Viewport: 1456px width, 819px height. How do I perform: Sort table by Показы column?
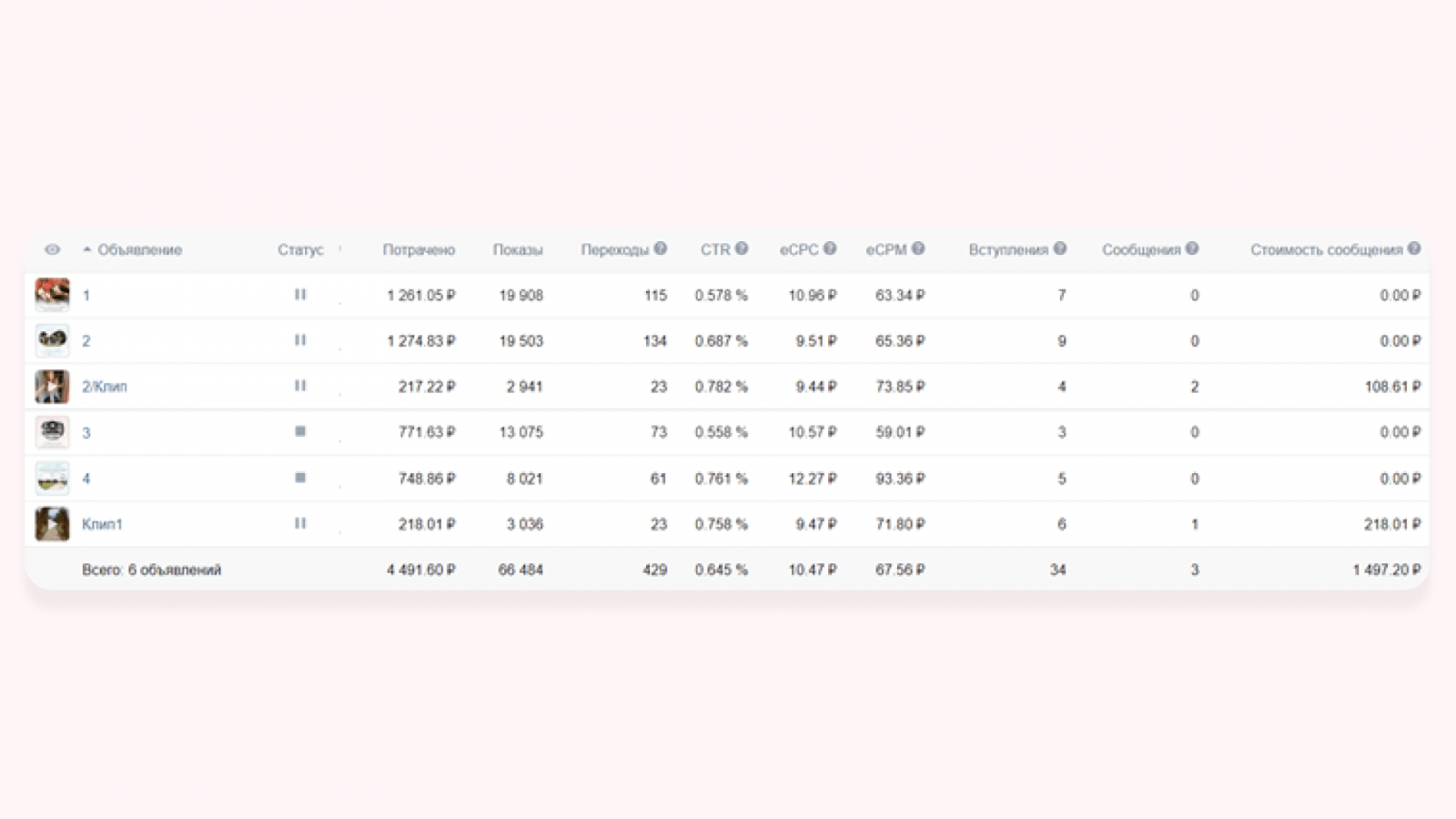(x=518, y=249)
